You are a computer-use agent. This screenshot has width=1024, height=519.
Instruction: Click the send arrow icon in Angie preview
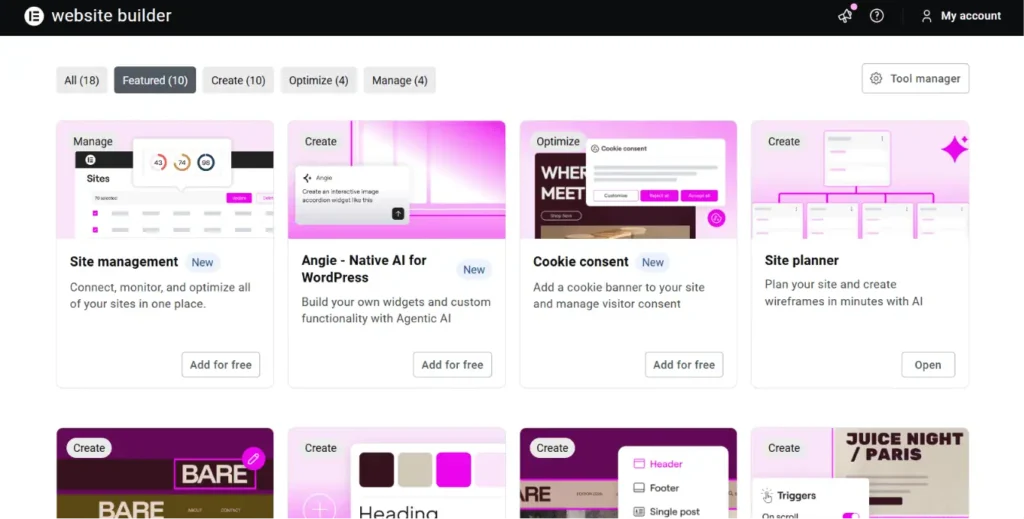398,213
